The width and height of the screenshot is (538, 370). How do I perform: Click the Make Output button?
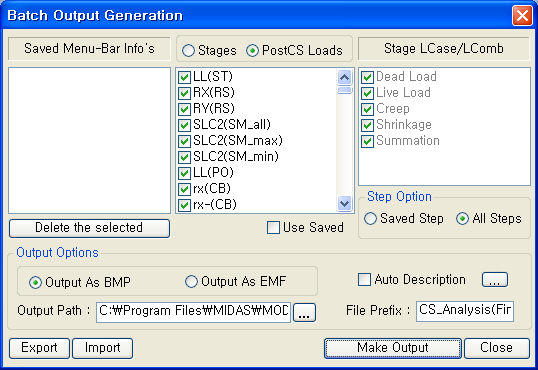[393, 348]
